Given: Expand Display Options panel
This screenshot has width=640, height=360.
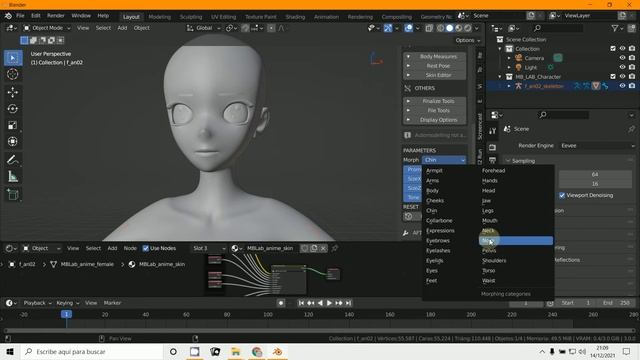Looking at the screenshot, I should 435,120.
